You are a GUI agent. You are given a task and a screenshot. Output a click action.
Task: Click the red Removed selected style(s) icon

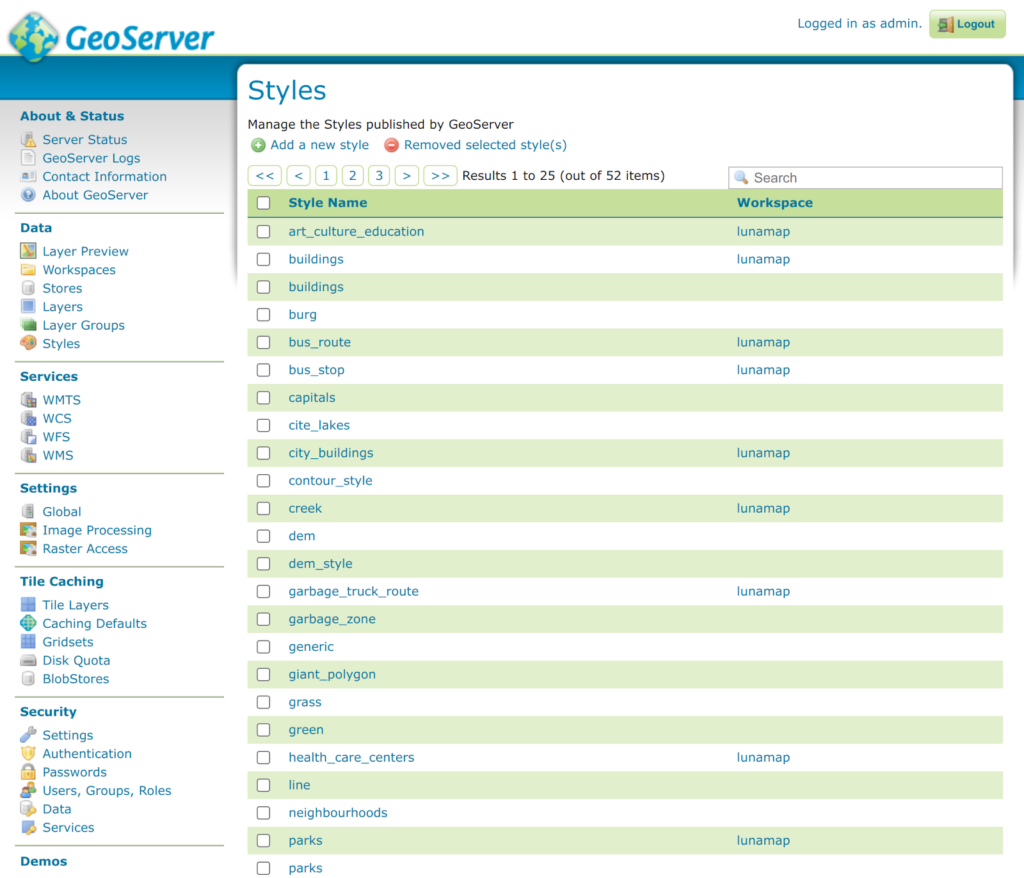[392, 145]
